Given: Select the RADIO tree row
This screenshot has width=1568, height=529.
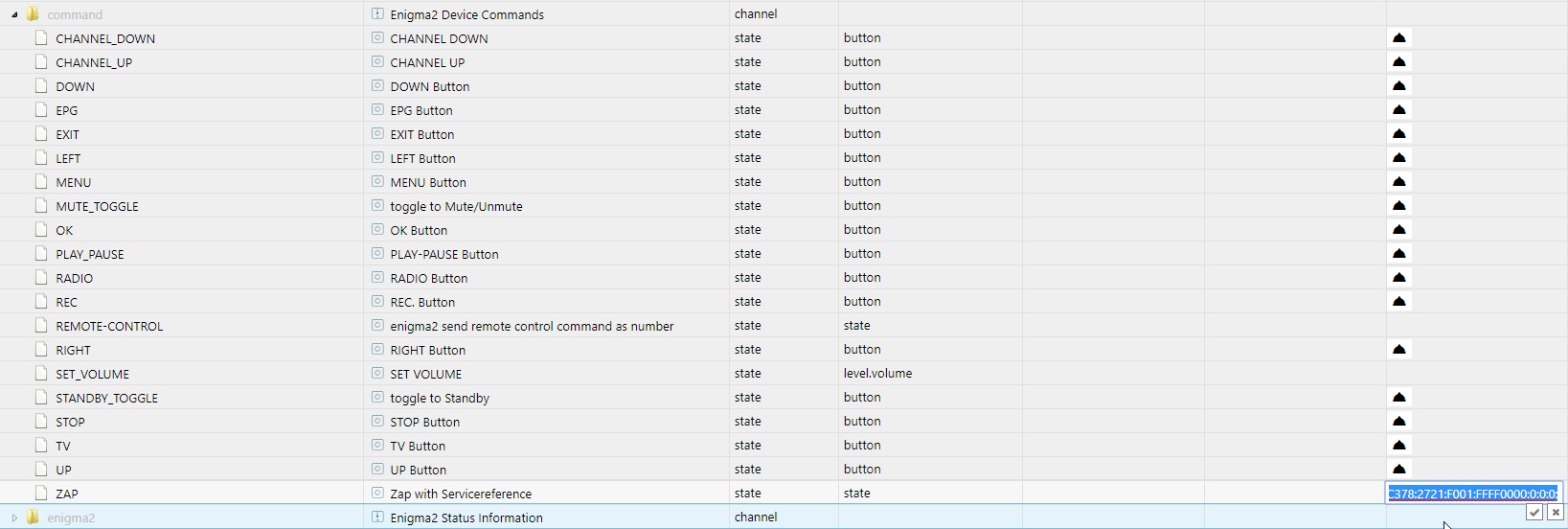Looking at the screenshot, I should pyautogui.click(x=74, y=278).
